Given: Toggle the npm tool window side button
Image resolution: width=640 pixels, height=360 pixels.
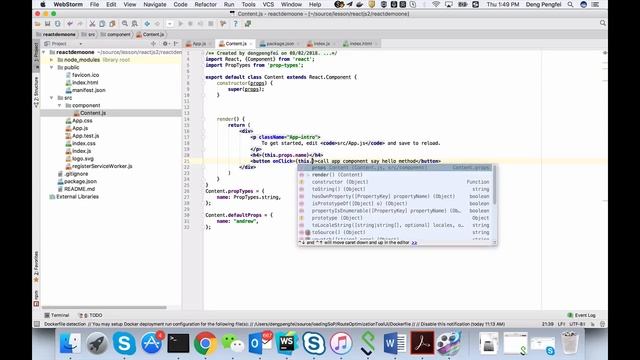Looking at the screenshot, I should [36, 298].
